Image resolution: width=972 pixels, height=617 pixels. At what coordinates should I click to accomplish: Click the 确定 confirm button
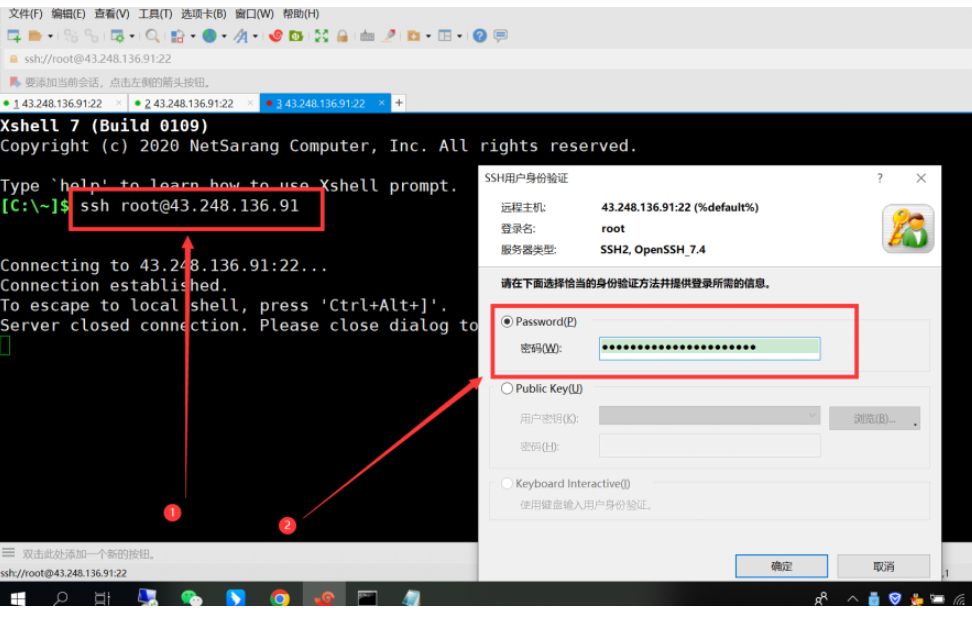point(781,566)
